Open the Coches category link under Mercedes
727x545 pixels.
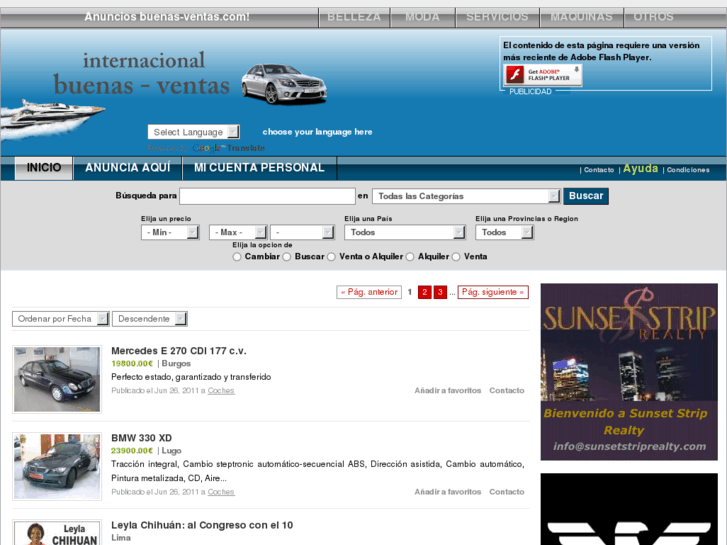pyautogui.click(x=221, y=391)
